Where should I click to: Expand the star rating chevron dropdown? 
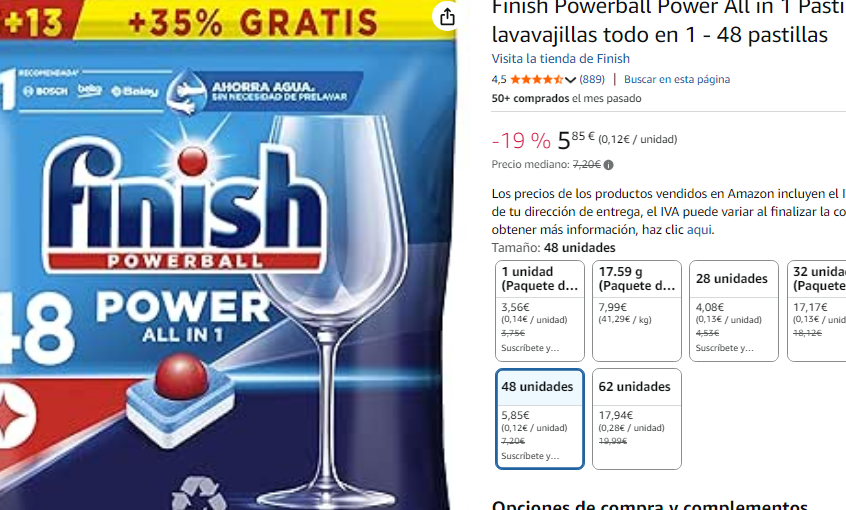click(570, 80)
